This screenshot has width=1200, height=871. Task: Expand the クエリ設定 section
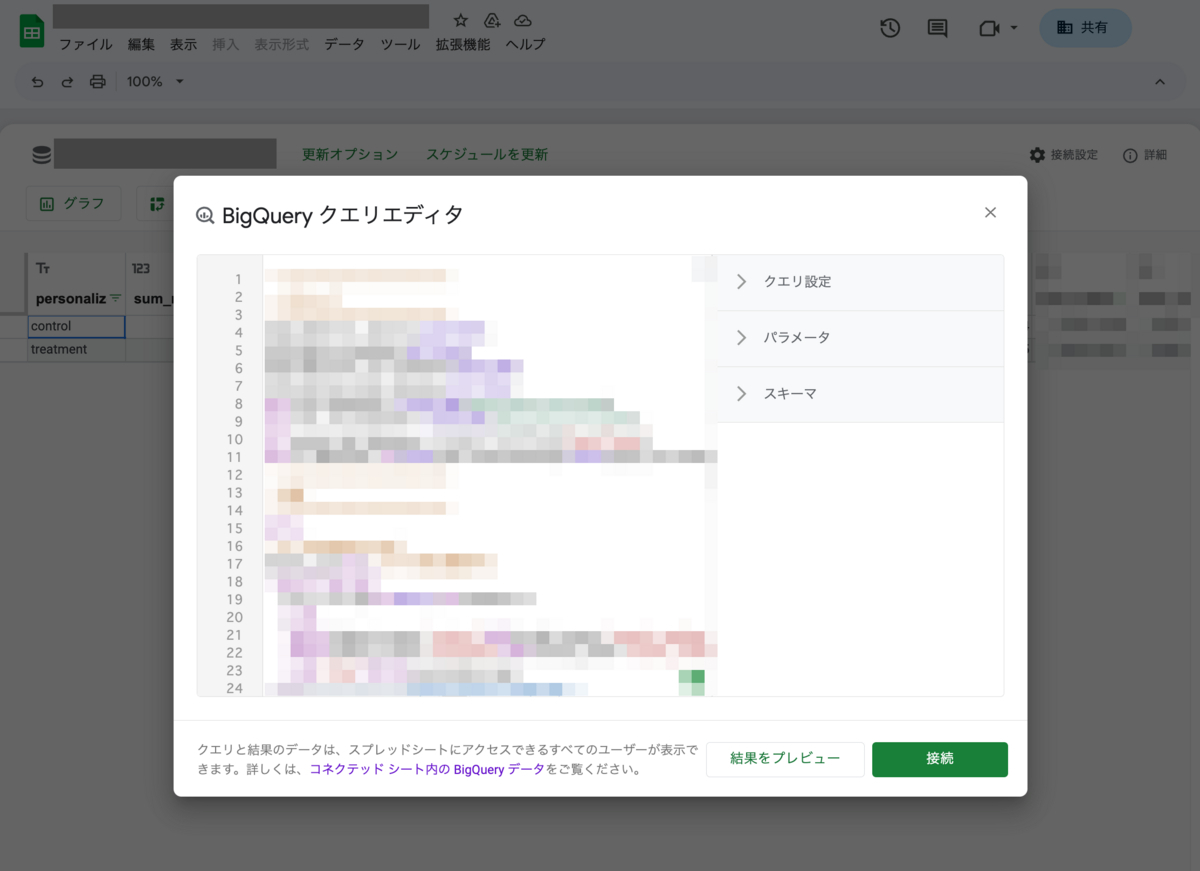click(x=861, y=282)
